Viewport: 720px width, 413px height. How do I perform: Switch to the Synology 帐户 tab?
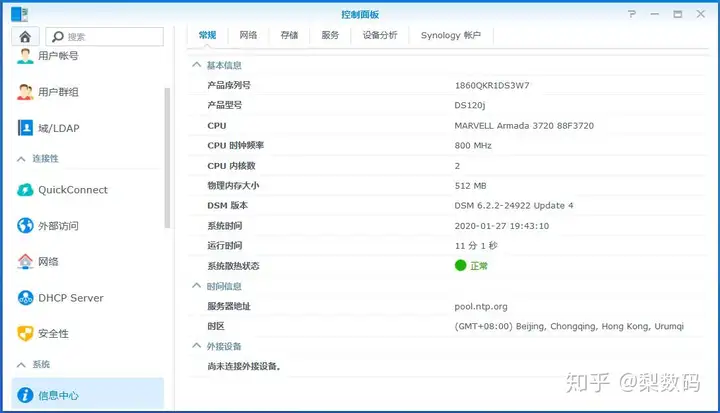pos(451,35)
